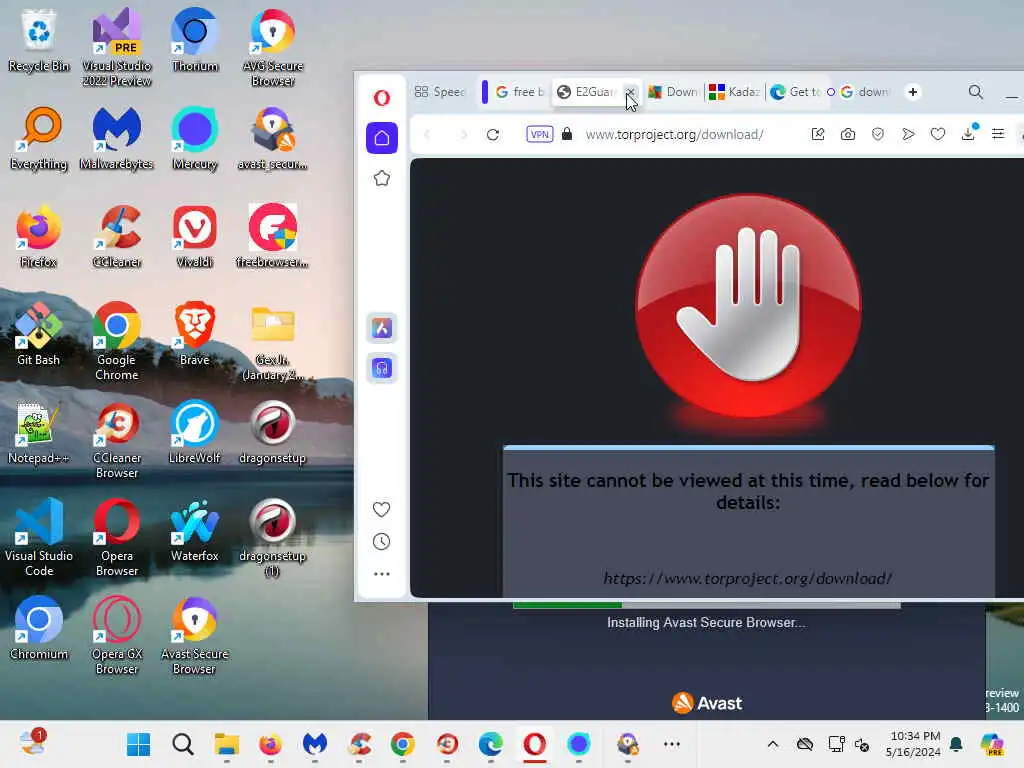Click the red stop hand image

click(x=748, y=306)
